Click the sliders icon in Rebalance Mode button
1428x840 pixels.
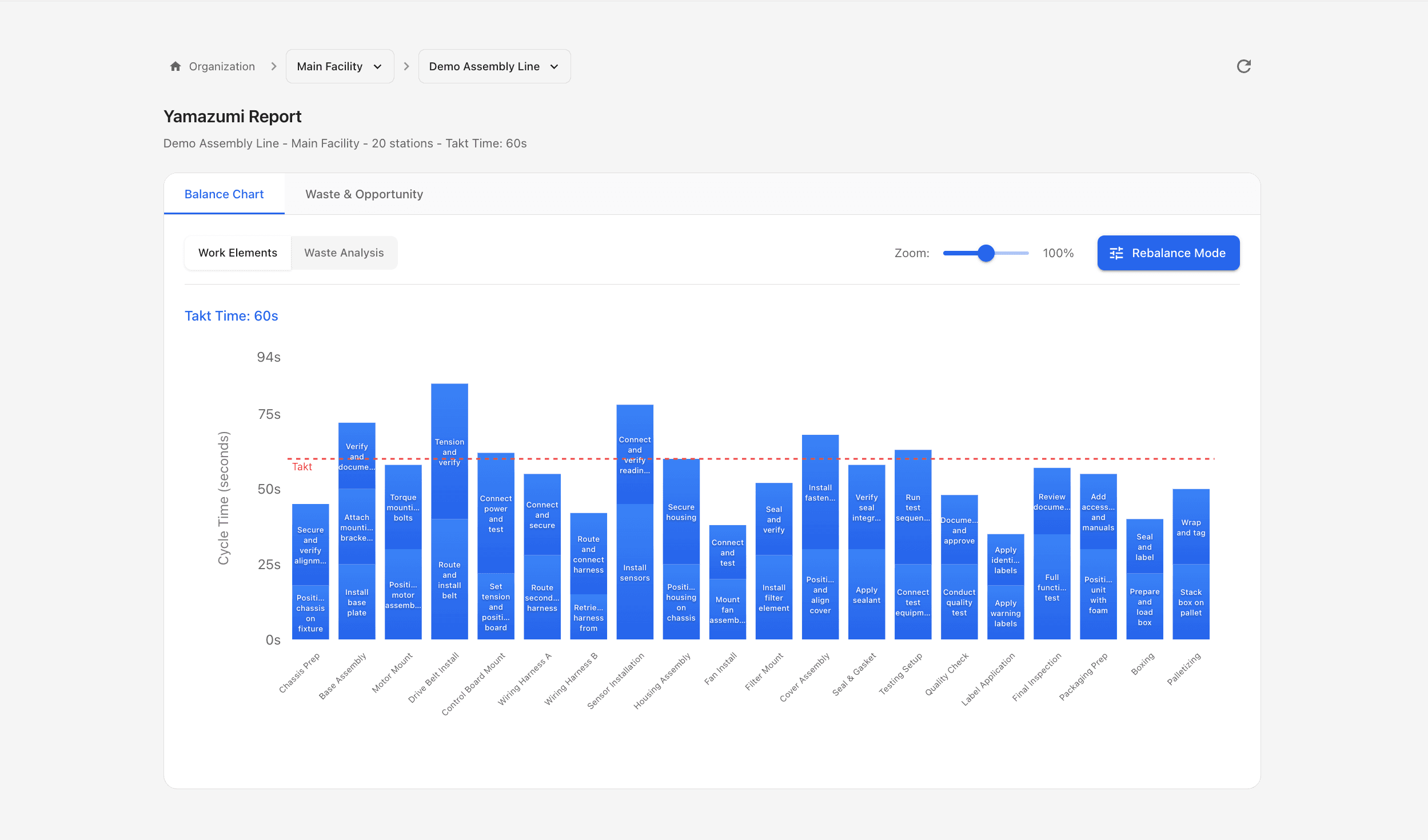coord(1116,253)
